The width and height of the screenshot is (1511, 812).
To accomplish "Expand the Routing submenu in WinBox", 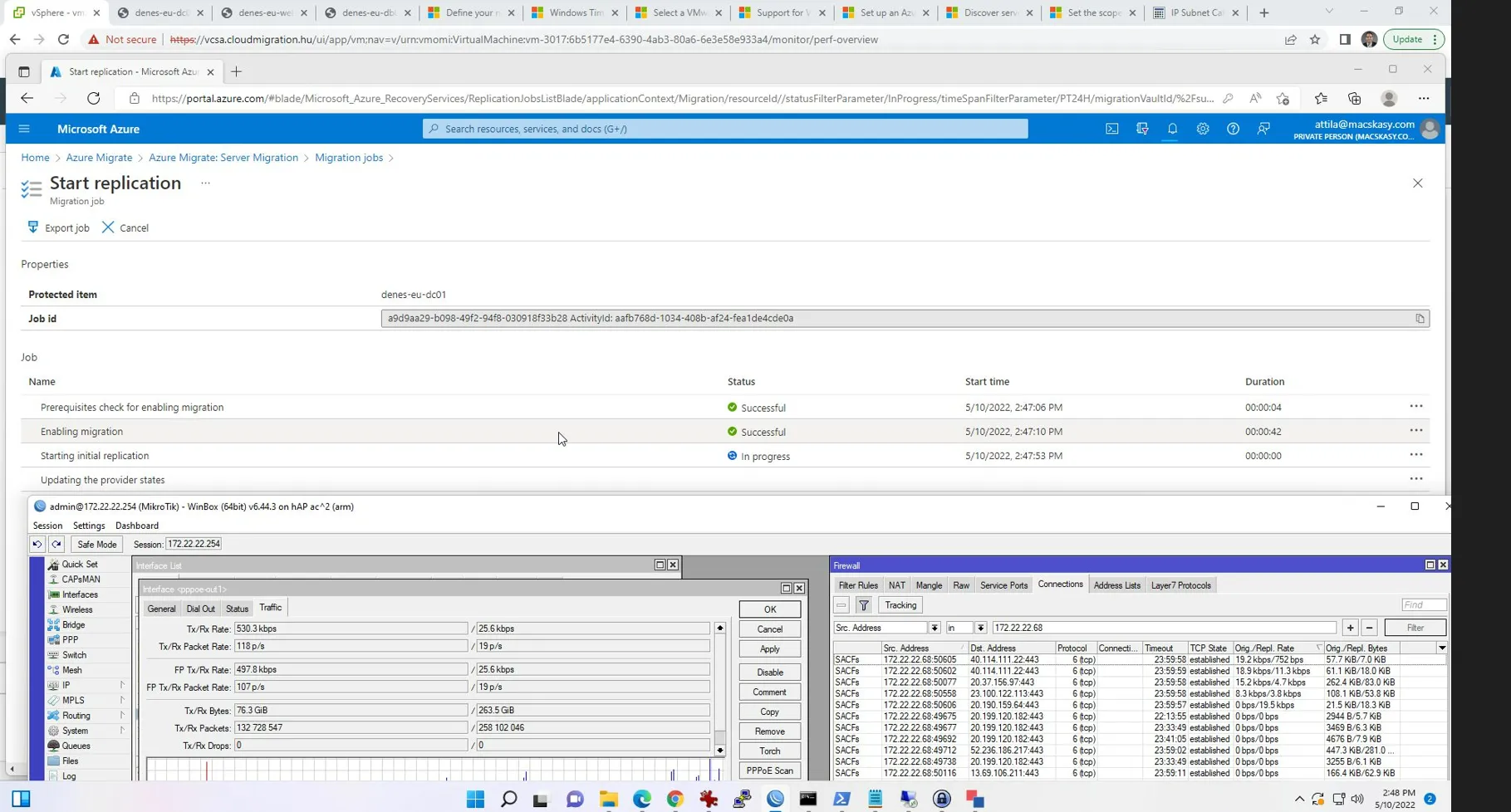I will coord(122,716).
